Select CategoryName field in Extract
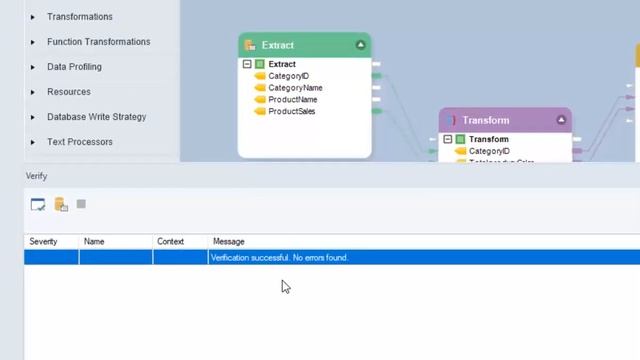Screen dimensions: 640x360 point(295,88)
